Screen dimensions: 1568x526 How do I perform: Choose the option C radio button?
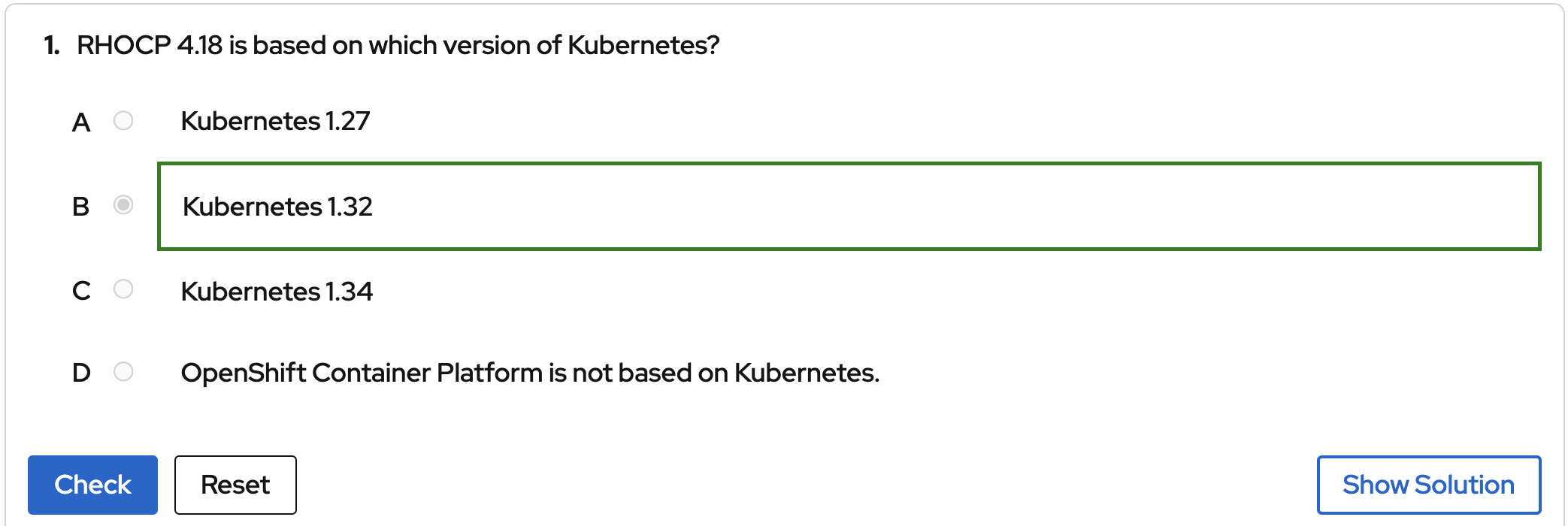(x=123, y=289)
